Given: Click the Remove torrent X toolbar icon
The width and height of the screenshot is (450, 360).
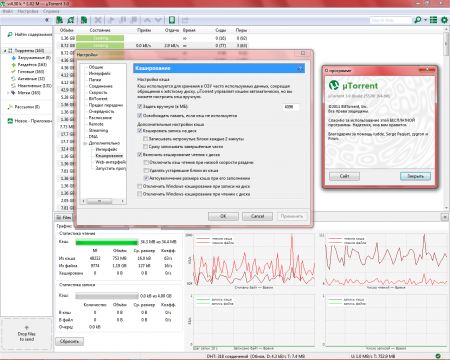Looking at the screenshot, I should [x=98, y=20].
